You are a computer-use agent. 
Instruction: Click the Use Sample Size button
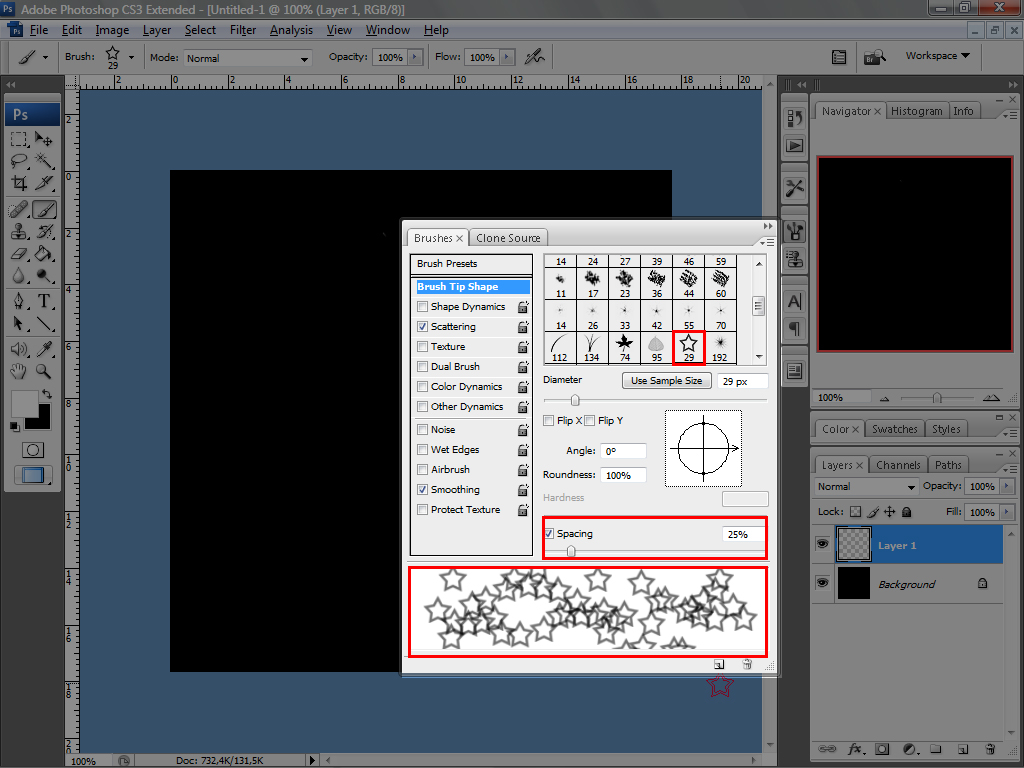(666, 381)
